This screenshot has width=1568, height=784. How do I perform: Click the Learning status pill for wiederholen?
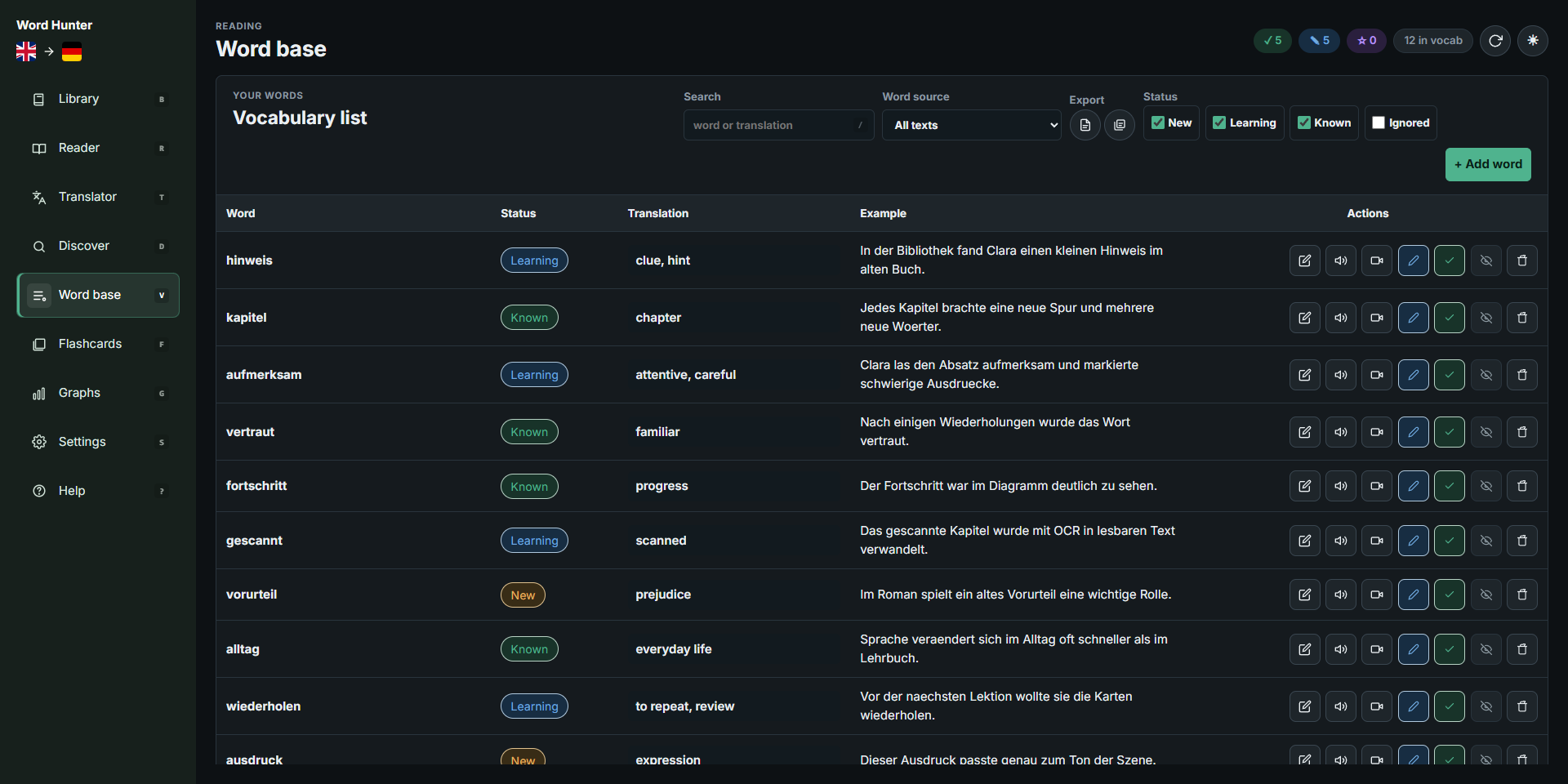coord(534,706)
